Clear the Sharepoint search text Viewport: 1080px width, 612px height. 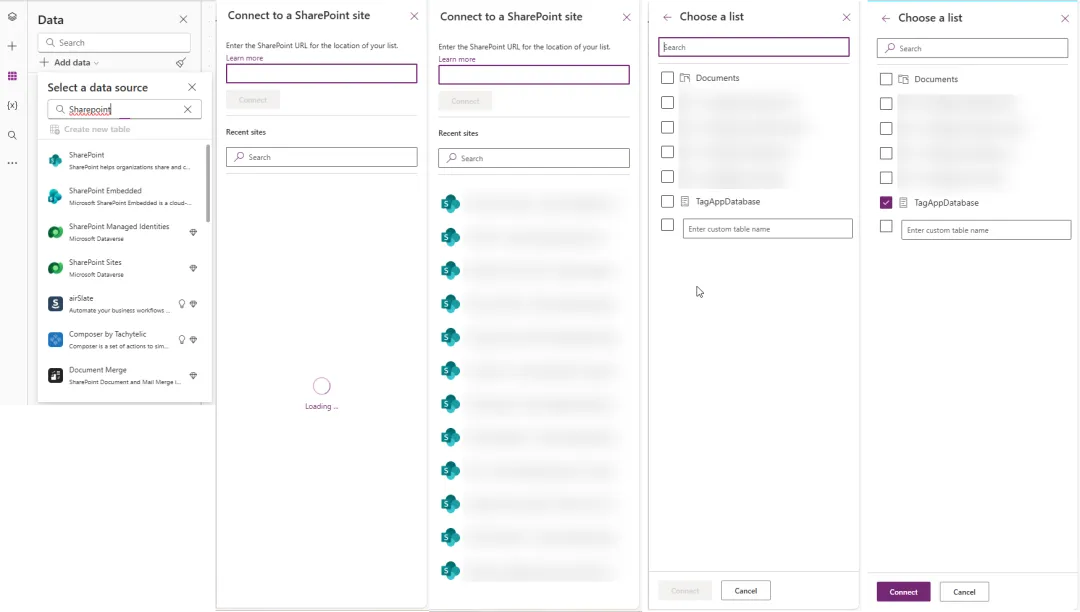tap(187, 109)
